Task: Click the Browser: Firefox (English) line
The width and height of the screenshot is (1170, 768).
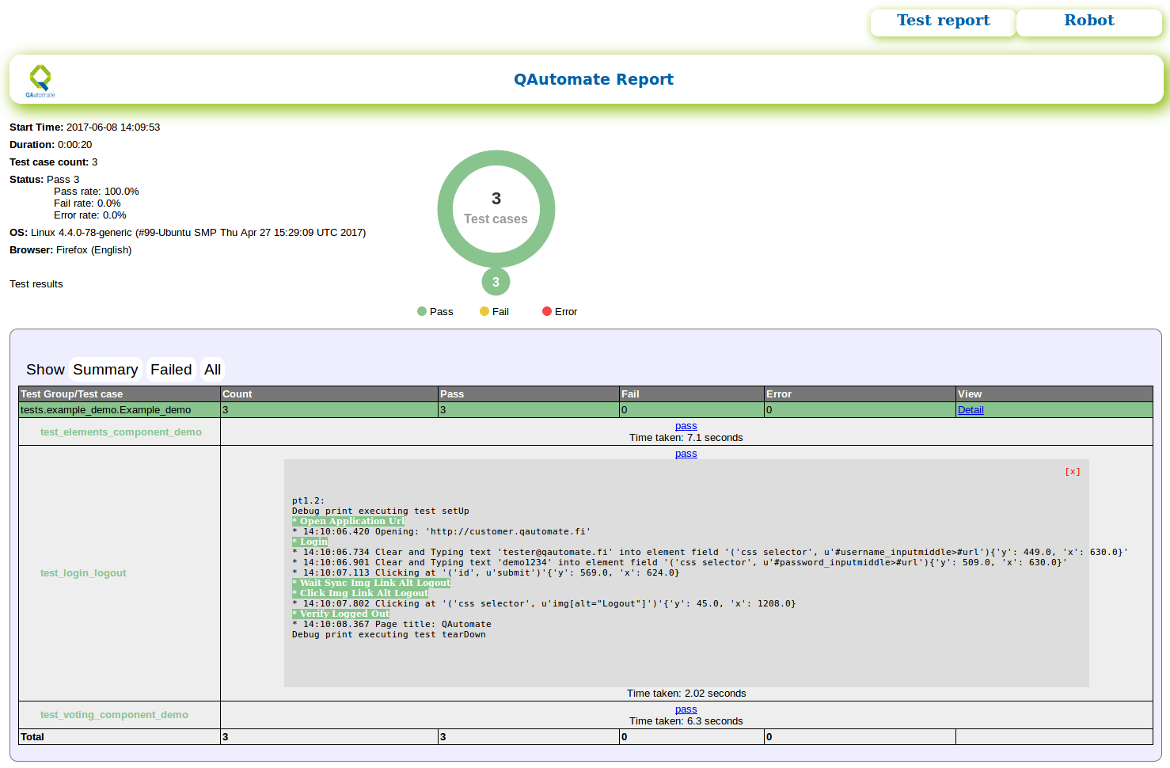Action: 71,250
